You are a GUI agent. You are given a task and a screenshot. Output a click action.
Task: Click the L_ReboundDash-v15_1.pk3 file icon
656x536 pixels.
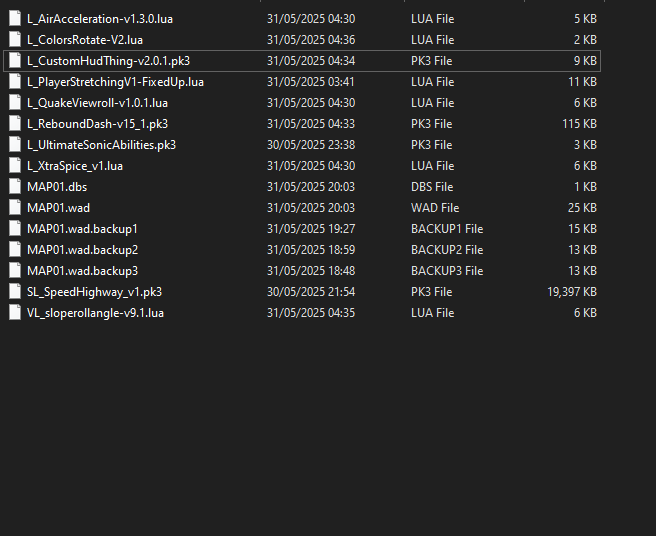[x=15, y=124]
